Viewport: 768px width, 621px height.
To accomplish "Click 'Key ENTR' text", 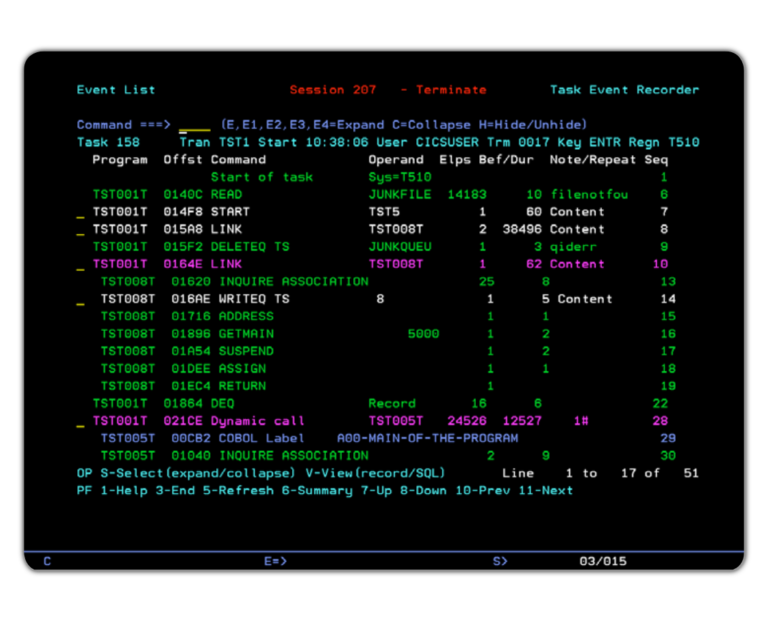I will [x=589, y=143].
